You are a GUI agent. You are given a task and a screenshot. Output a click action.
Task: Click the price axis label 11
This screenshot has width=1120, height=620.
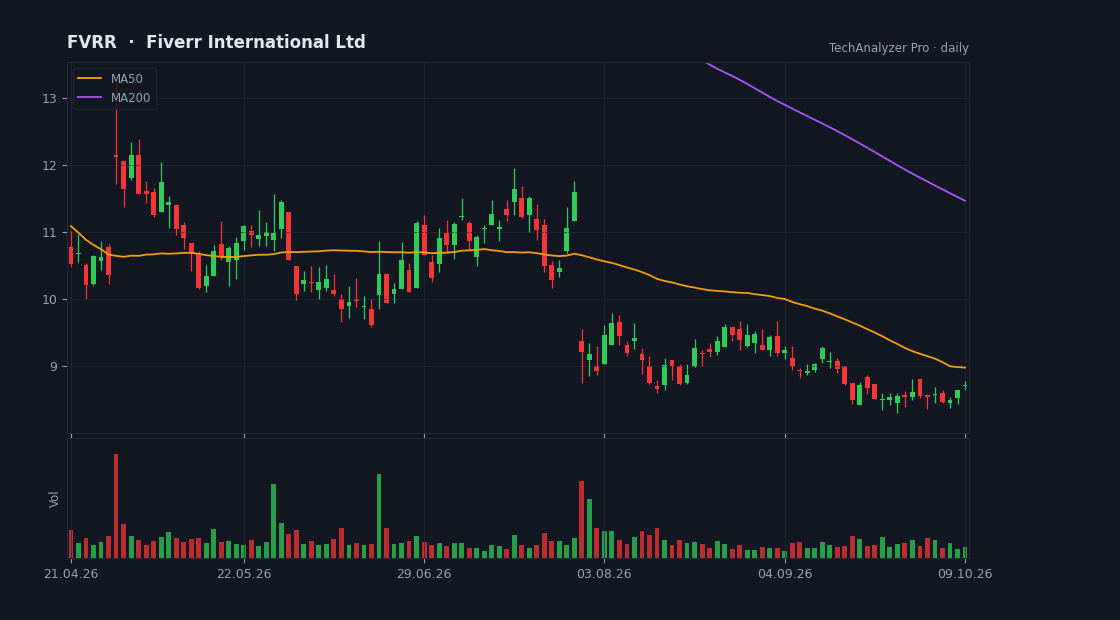(x=49, y=233)
